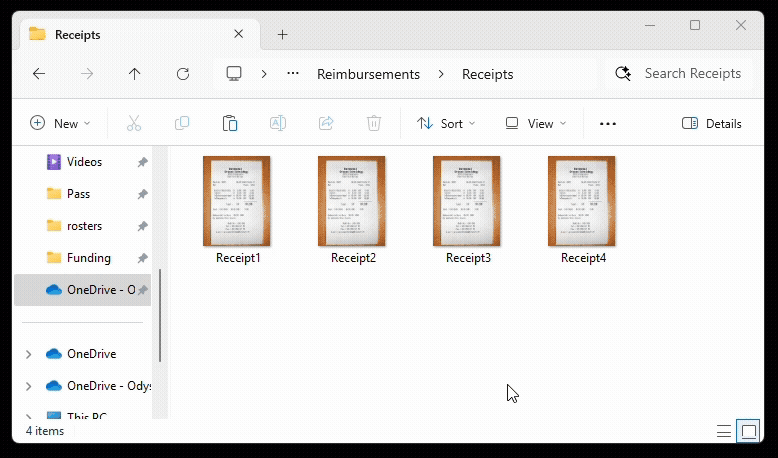Viewport: 778px width, 458px height.
Task: Unpin Videos using its pin icon
Action: [x=142, y=162]
